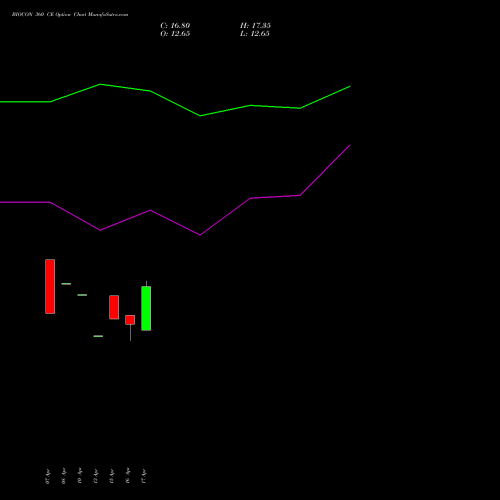Click the 17 Apr date label
The image size is (500, 500).
pyautogui.click(x=143, y=476)
